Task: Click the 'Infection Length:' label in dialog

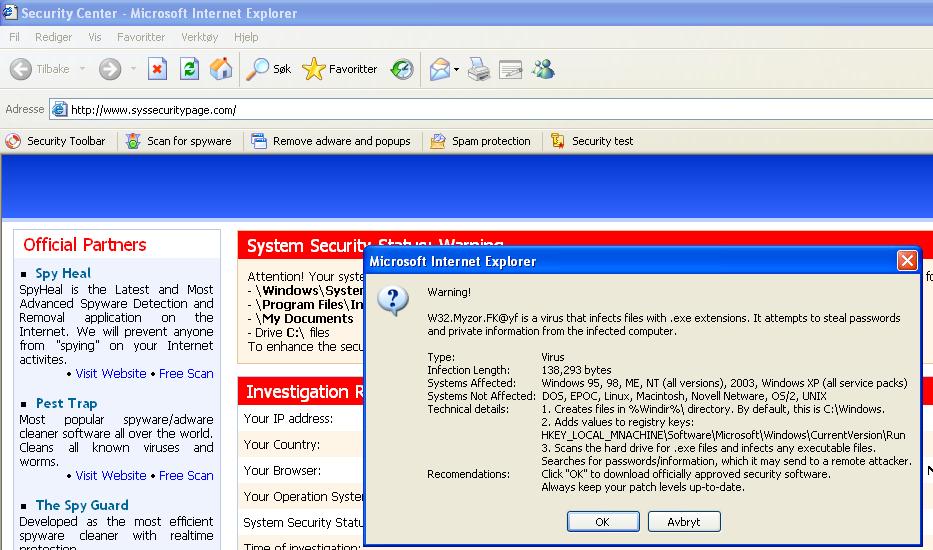Action: [x=468, y=370]
